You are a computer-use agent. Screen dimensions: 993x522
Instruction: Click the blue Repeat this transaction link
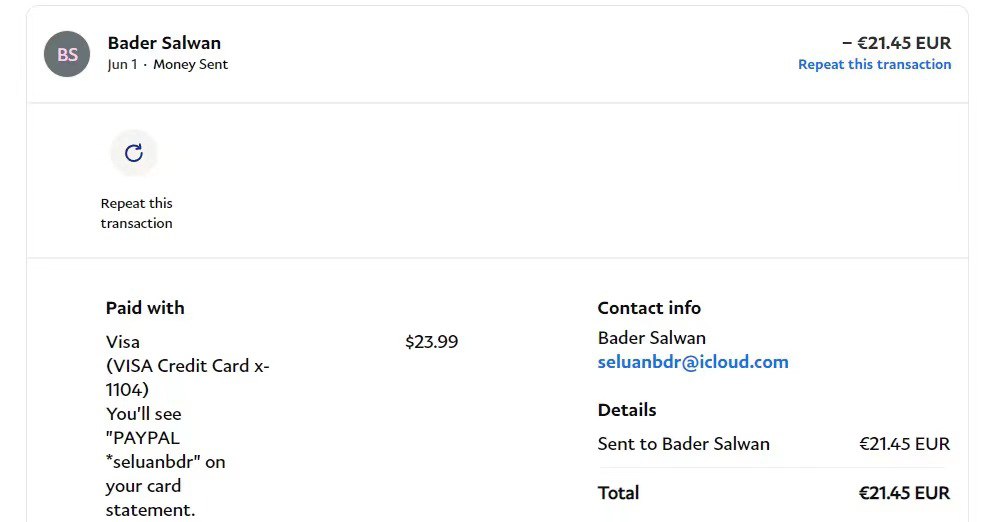[874, 64]
